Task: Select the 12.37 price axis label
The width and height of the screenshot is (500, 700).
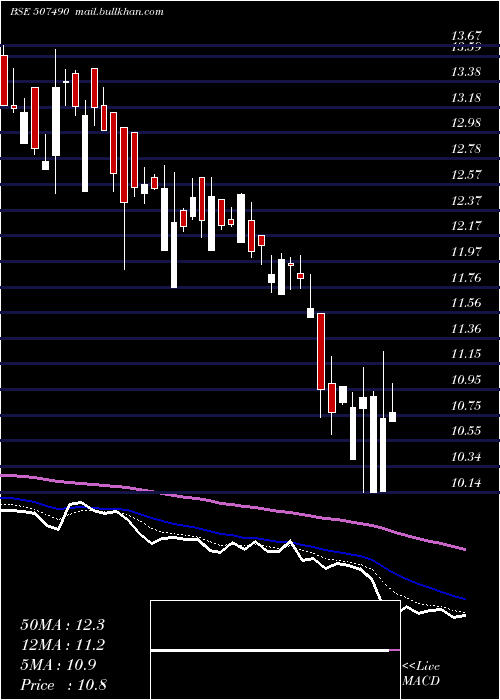Action: tap(466, 200)
